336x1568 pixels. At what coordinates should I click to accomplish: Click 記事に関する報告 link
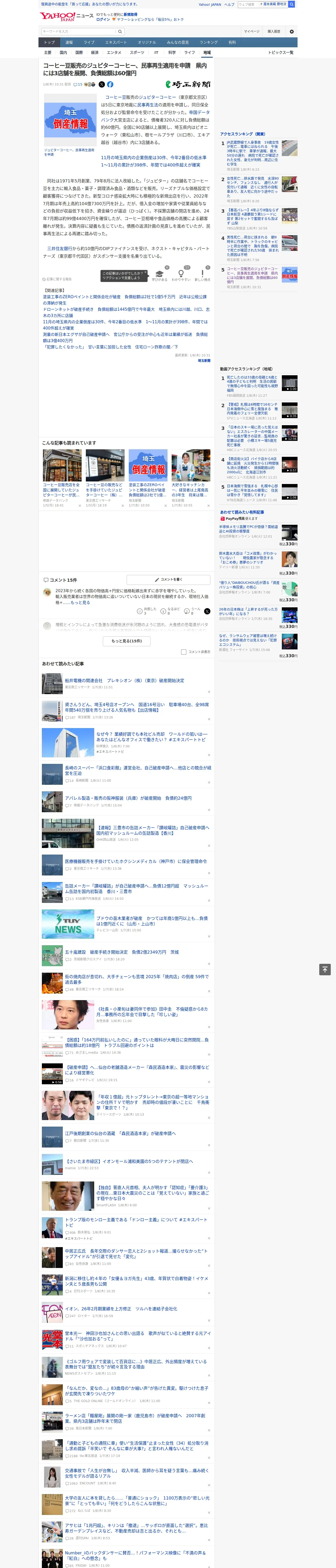point(57,279)
